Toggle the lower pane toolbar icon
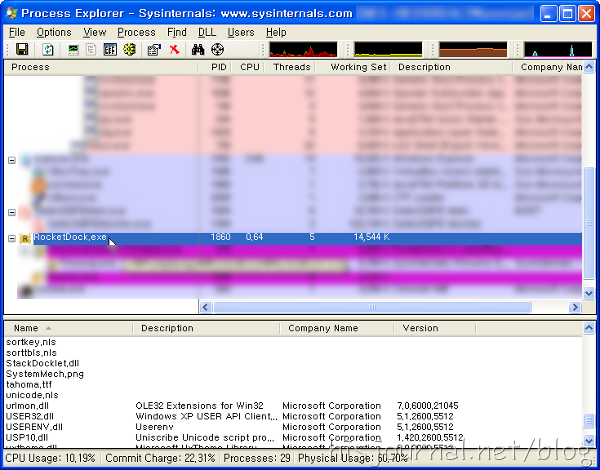 coord(110,49)
